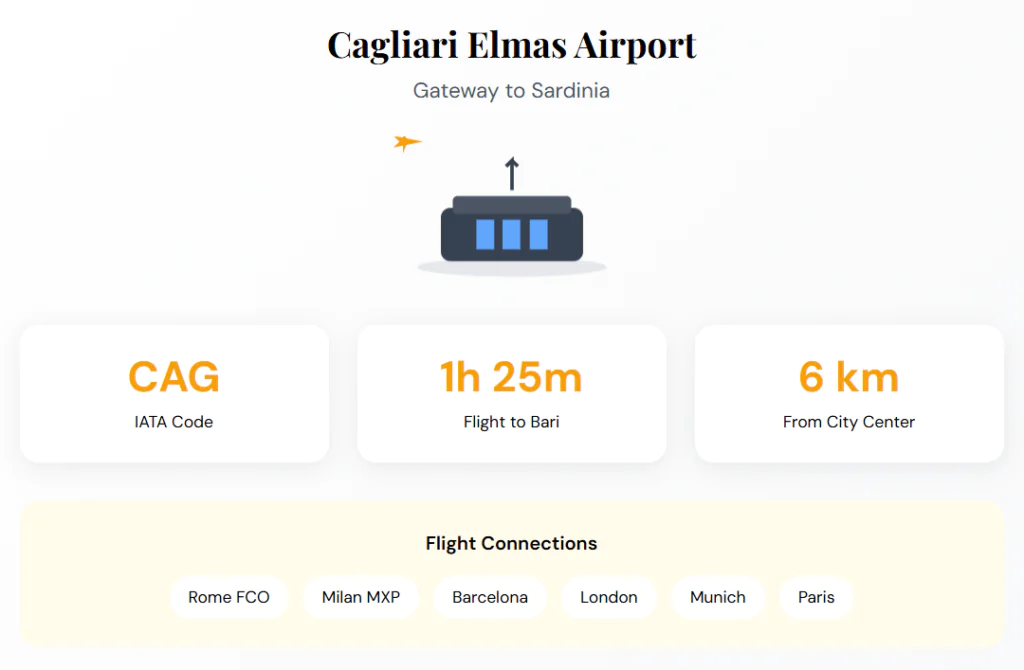
Task: Select the Rome FCO connection chip
Action: click(229, 597)
